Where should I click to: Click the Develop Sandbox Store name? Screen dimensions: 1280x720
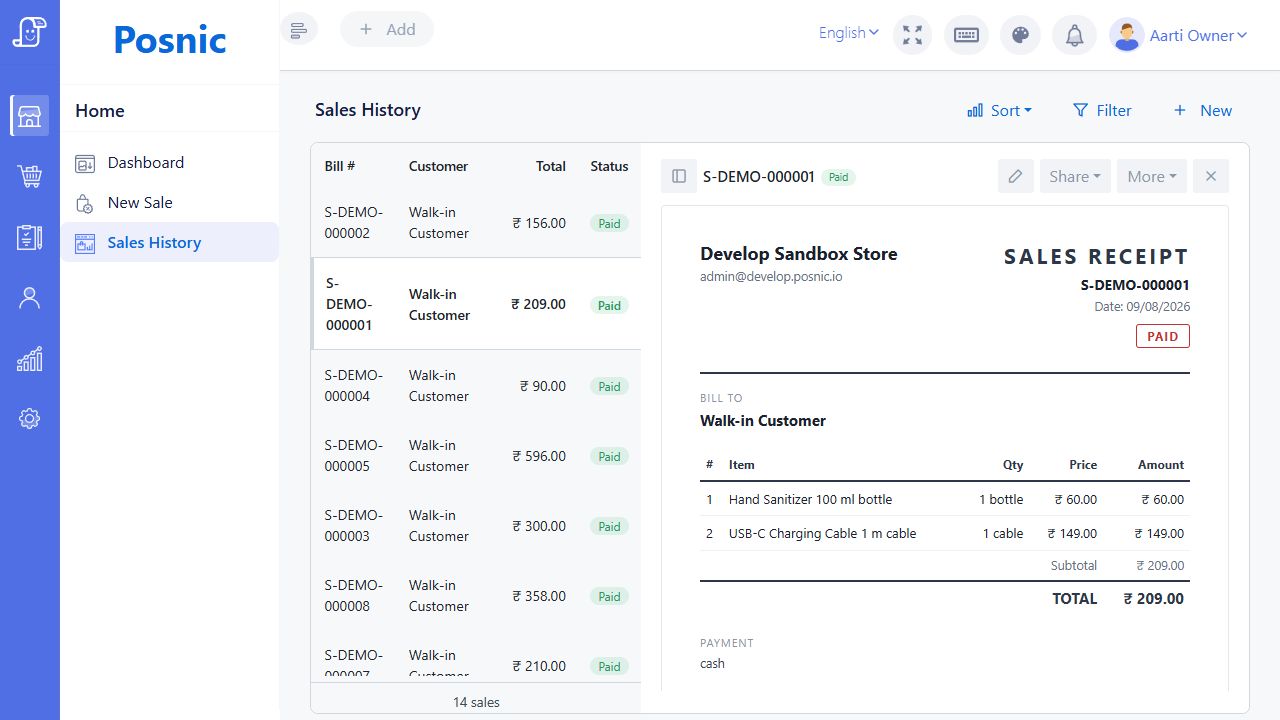(x=799, y=254)
